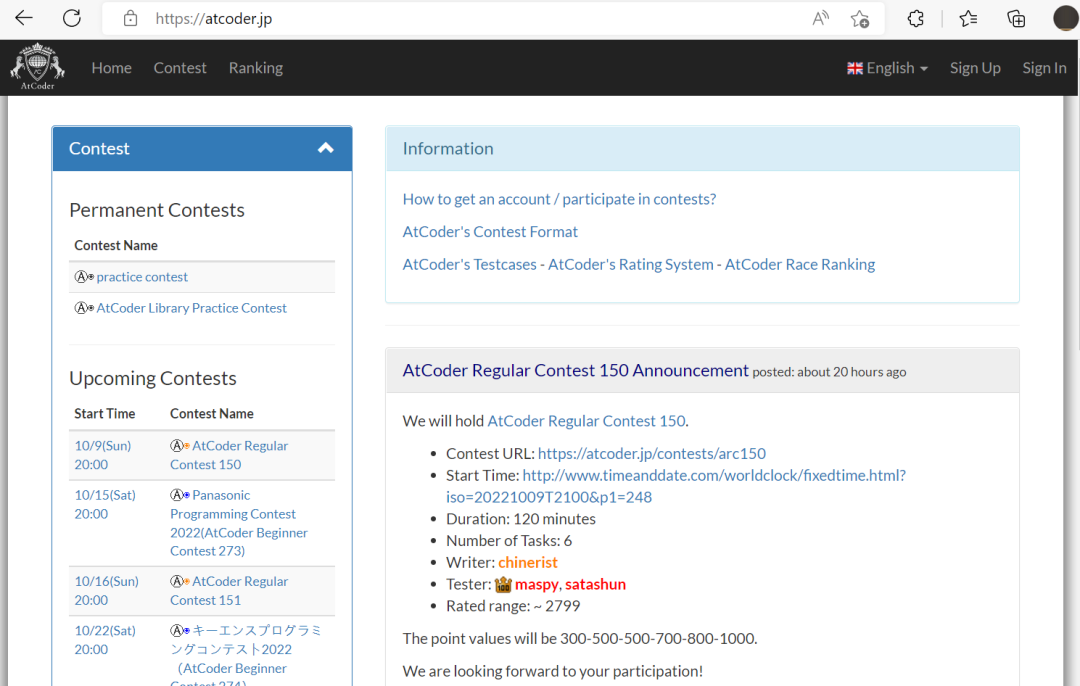This screenshot has height=686, width=1080.
Task: Open AtCoder Race Ranking link
Action: (x=800, y=264)
